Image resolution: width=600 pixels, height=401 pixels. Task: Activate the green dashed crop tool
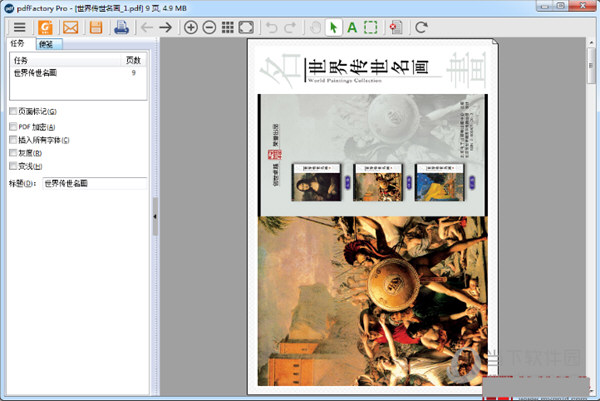[x=371, y=27]
